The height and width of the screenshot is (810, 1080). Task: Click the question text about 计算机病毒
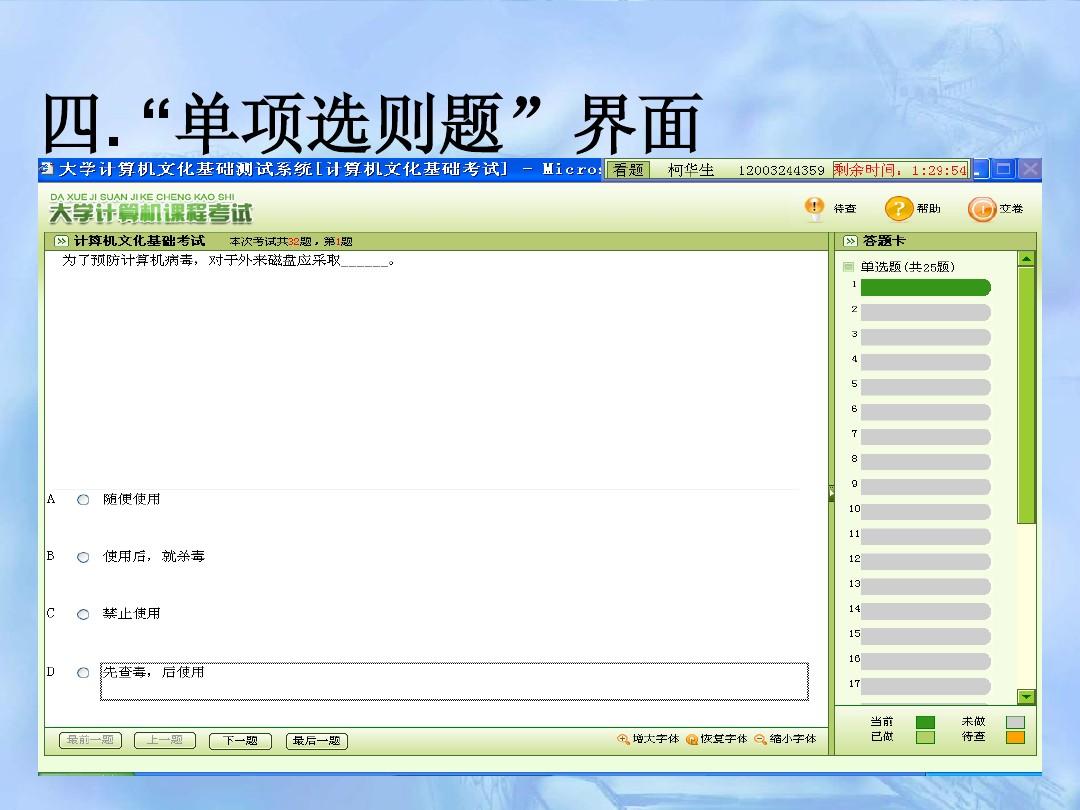coord(228,260)
